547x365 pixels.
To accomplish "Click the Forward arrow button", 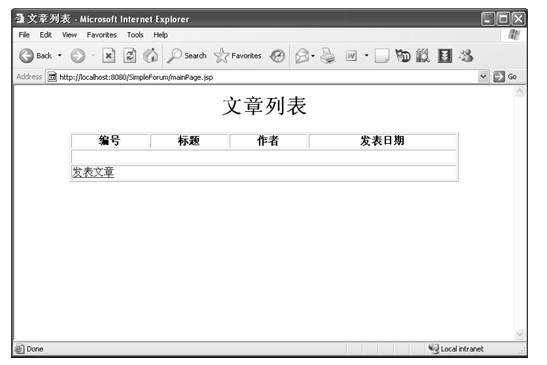I will click(77, 56).
